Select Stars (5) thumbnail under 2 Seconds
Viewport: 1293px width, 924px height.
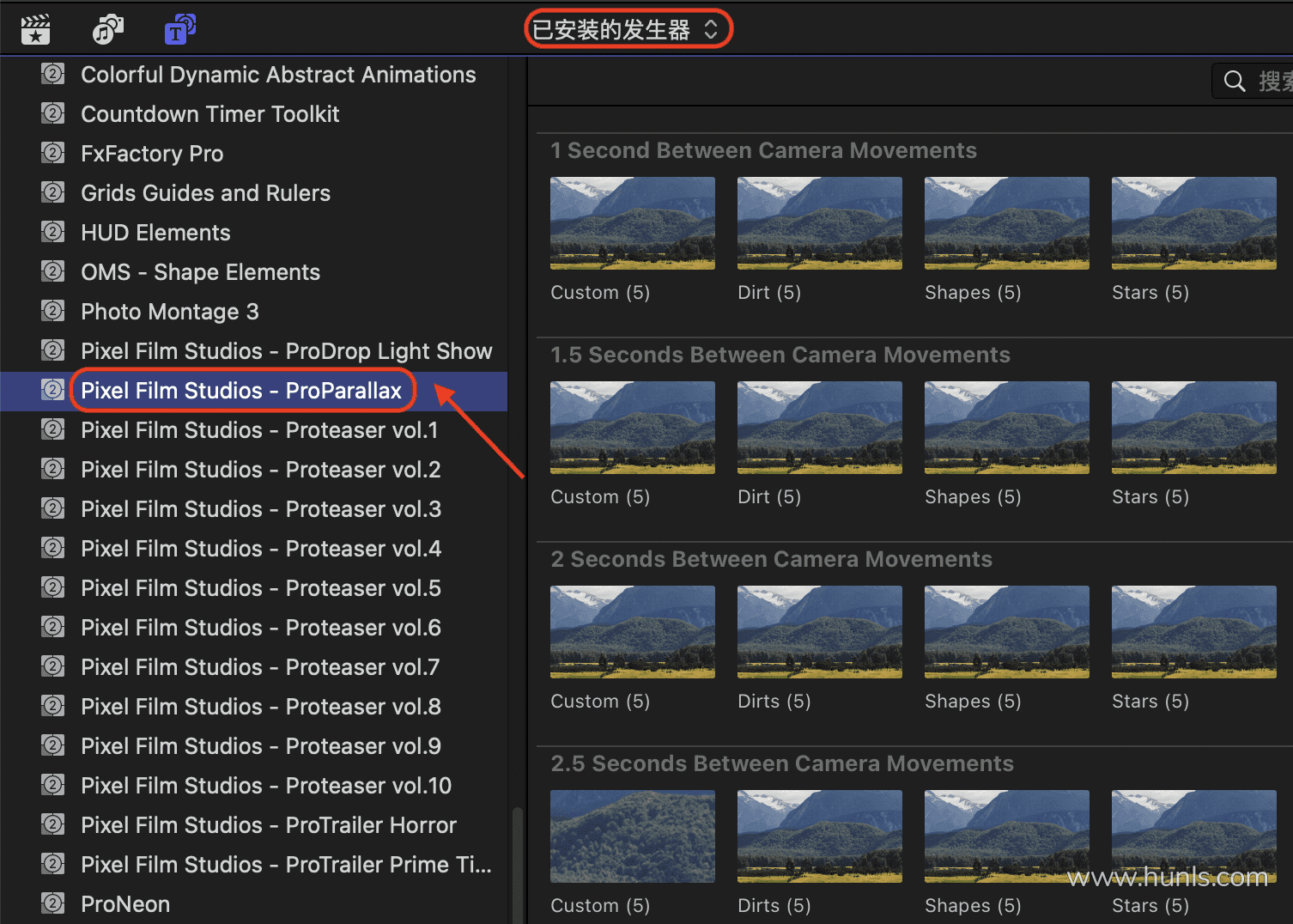point(1194,632)
